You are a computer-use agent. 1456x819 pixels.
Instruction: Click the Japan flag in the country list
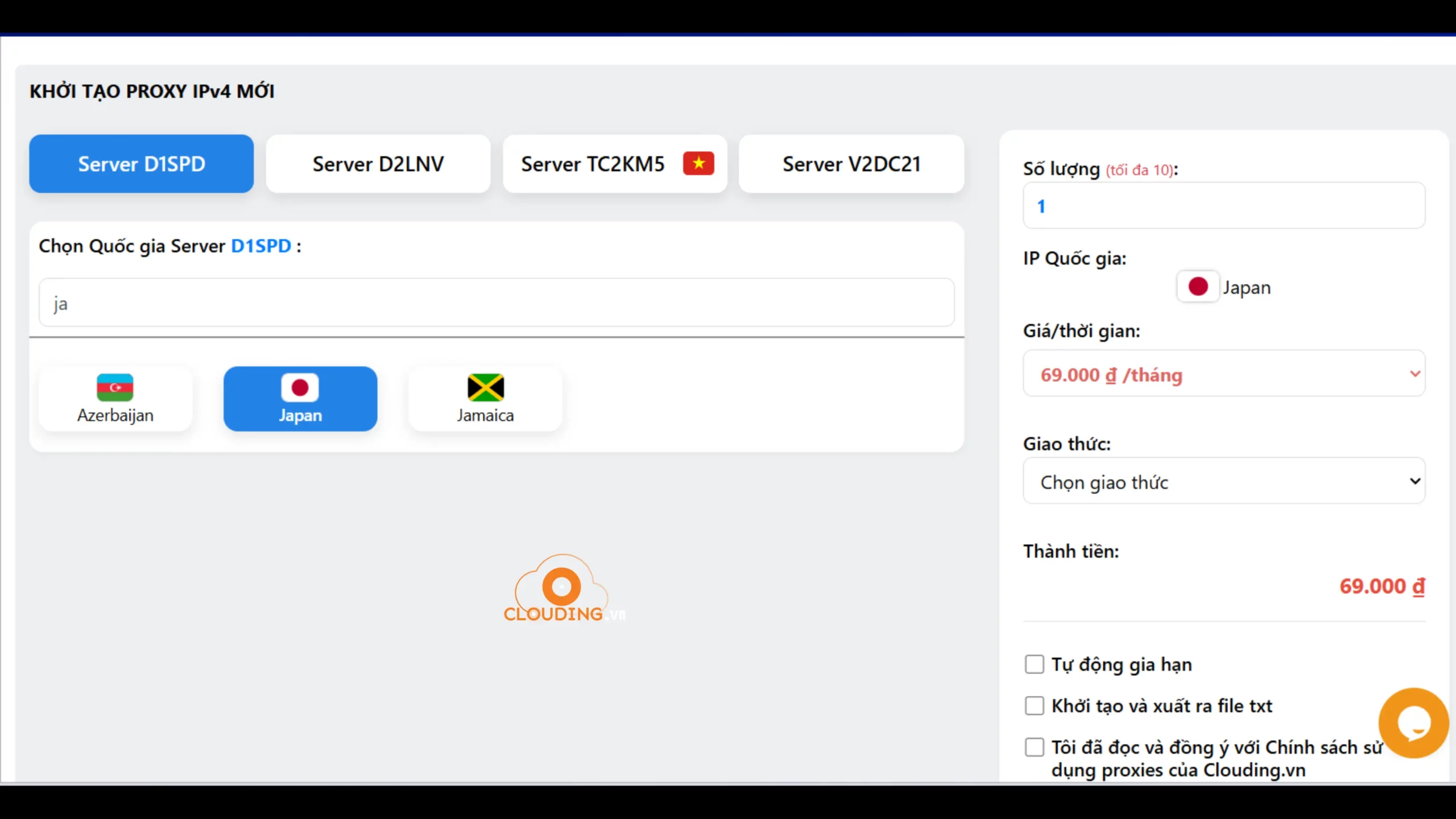point(300,387)
